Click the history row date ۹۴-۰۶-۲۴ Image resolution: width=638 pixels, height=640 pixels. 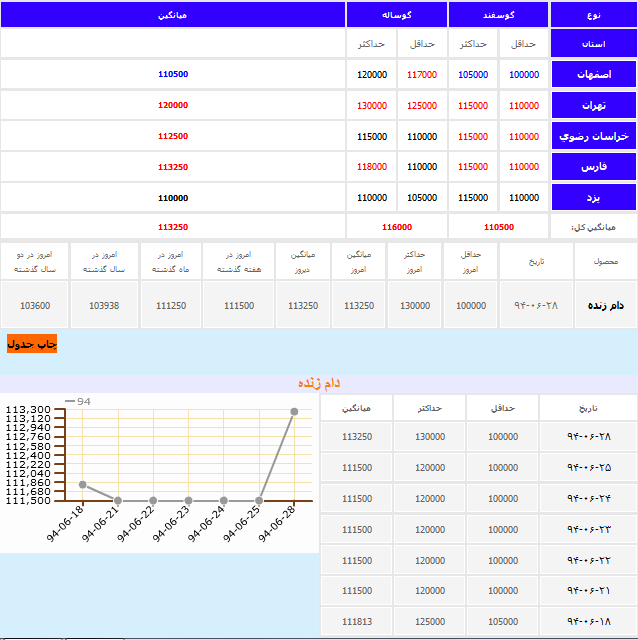pyautogui.click(x=588, y=498)
